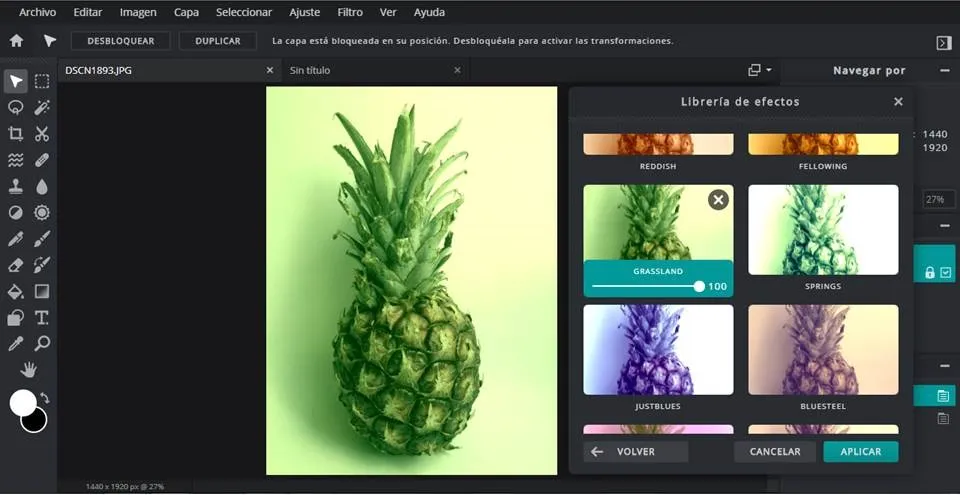Image resolution: width=960 pixels, height=495 pixels.
Task: Swap foreground and background colors
Action: pos(45,398)
